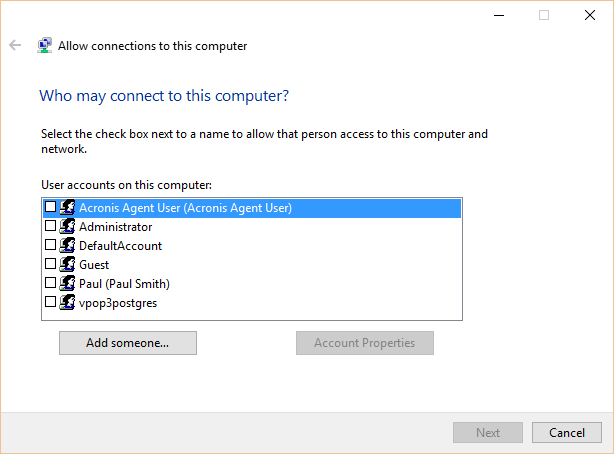Cancel the connection wizard

[x=566, y=432]
